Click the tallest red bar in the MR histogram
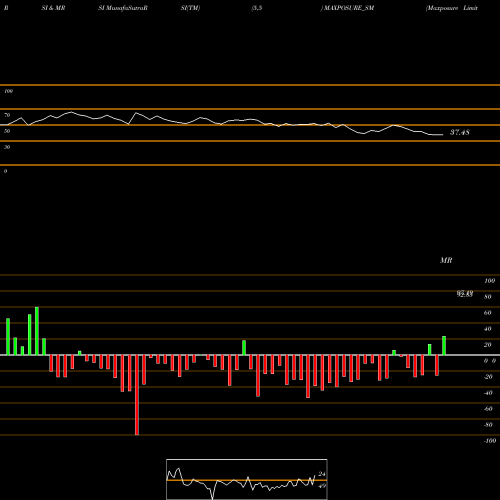 click(137, 395)
